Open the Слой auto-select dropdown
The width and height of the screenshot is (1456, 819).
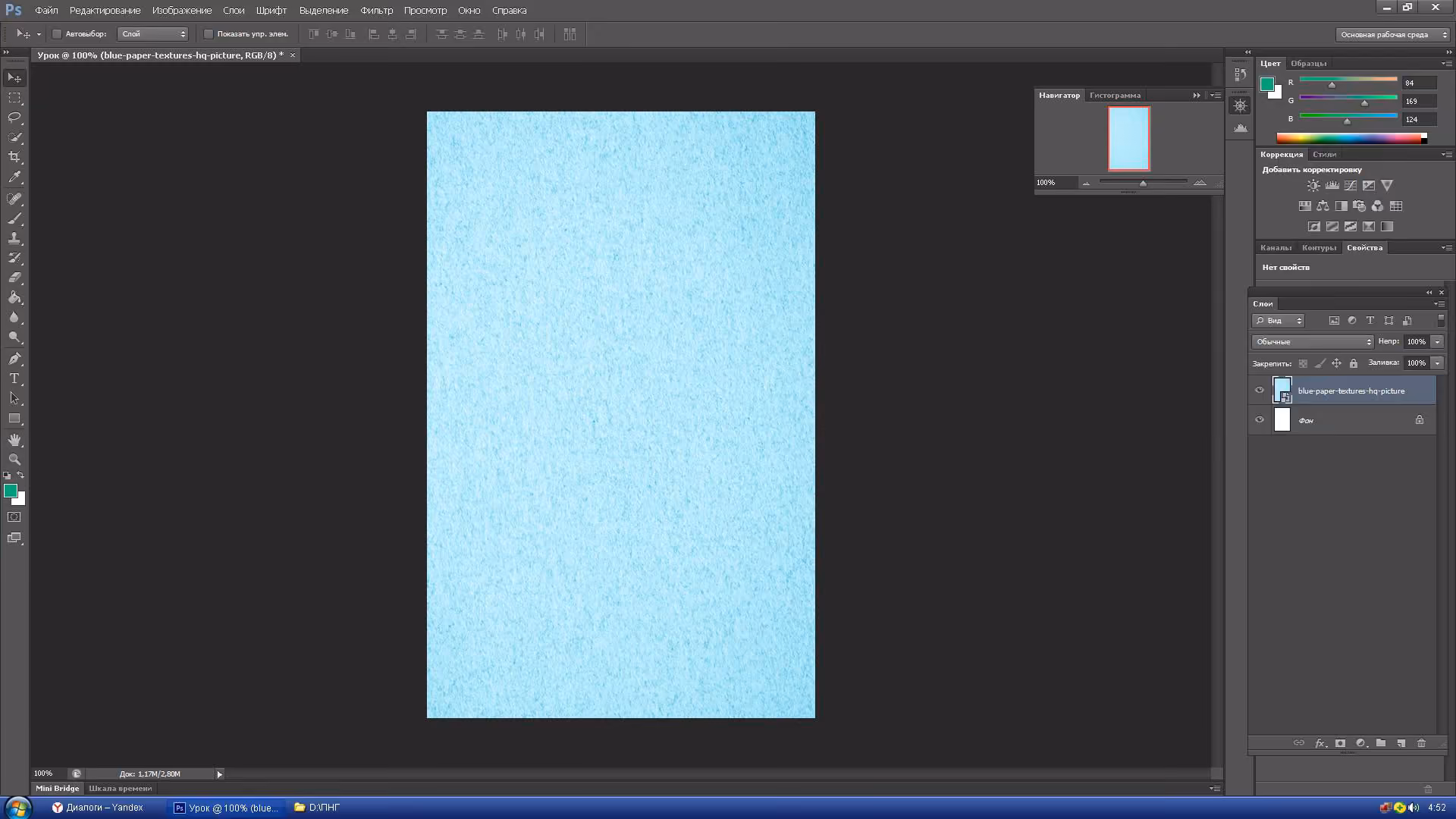click(153, 34)
